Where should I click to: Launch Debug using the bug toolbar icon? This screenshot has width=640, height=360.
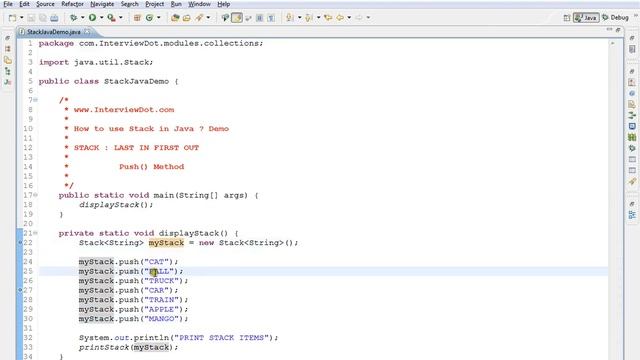(x=73, y=18)
